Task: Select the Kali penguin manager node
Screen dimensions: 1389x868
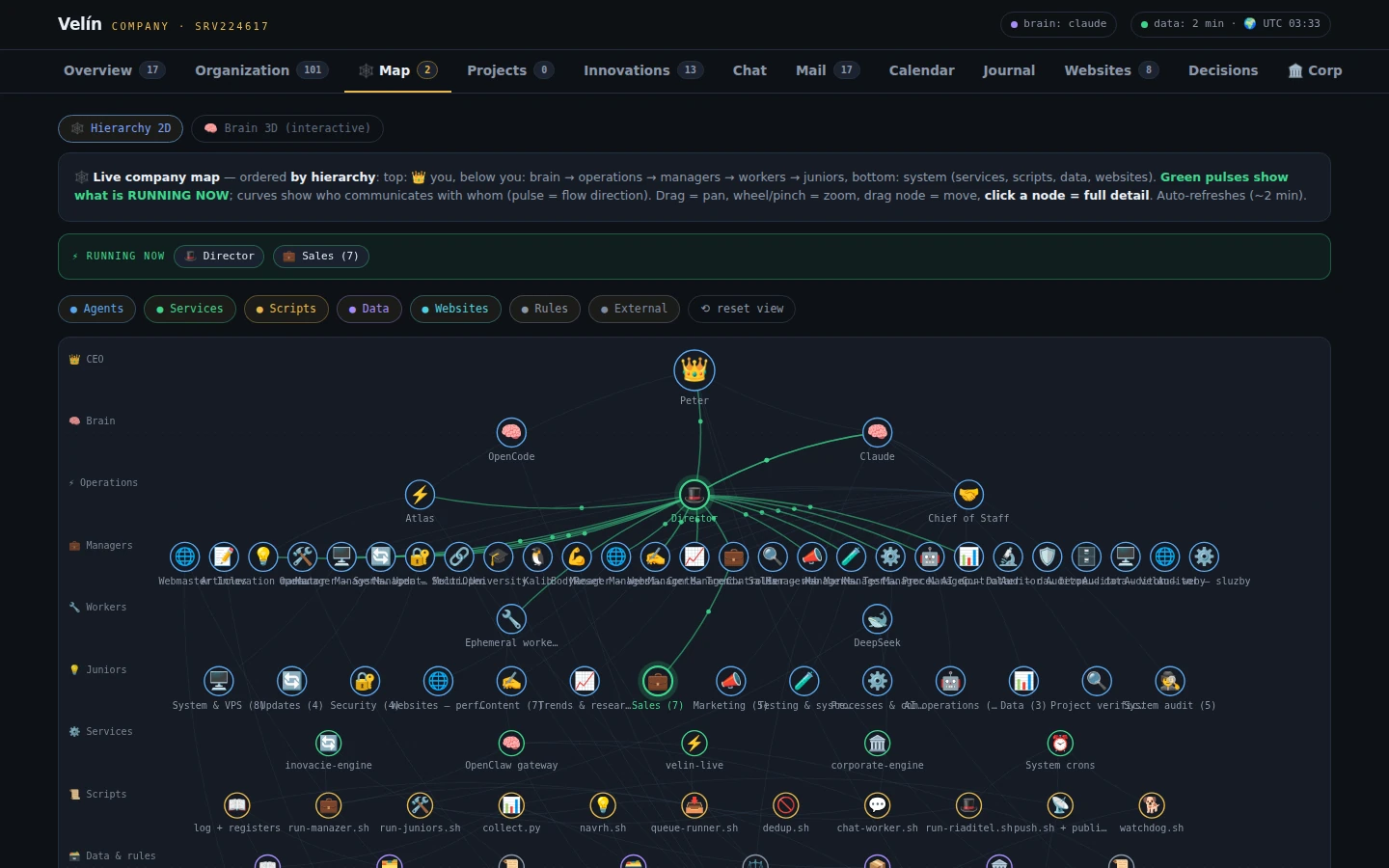Action: click(x=537, y=556)
